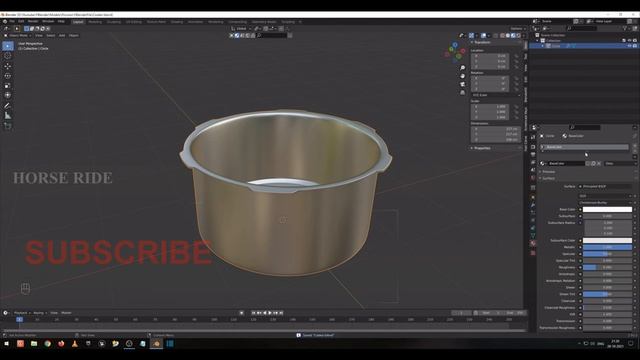Open the Windows Start menu

pyautogui.click(x=7, y=344)
